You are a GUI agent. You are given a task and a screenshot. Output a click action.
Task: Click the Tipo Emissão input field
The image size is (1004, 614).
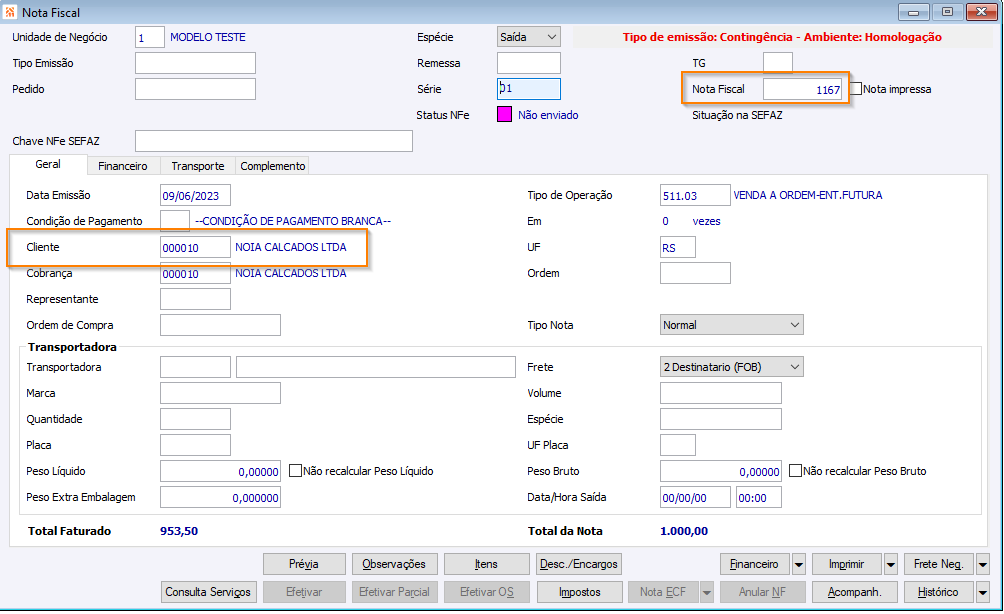[195, 63]
